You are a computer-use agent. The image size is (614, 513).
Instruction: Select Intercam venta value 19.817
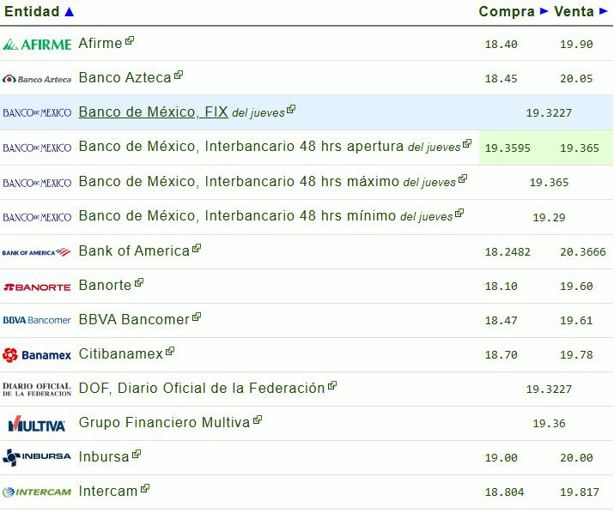[x=580, y=492]
